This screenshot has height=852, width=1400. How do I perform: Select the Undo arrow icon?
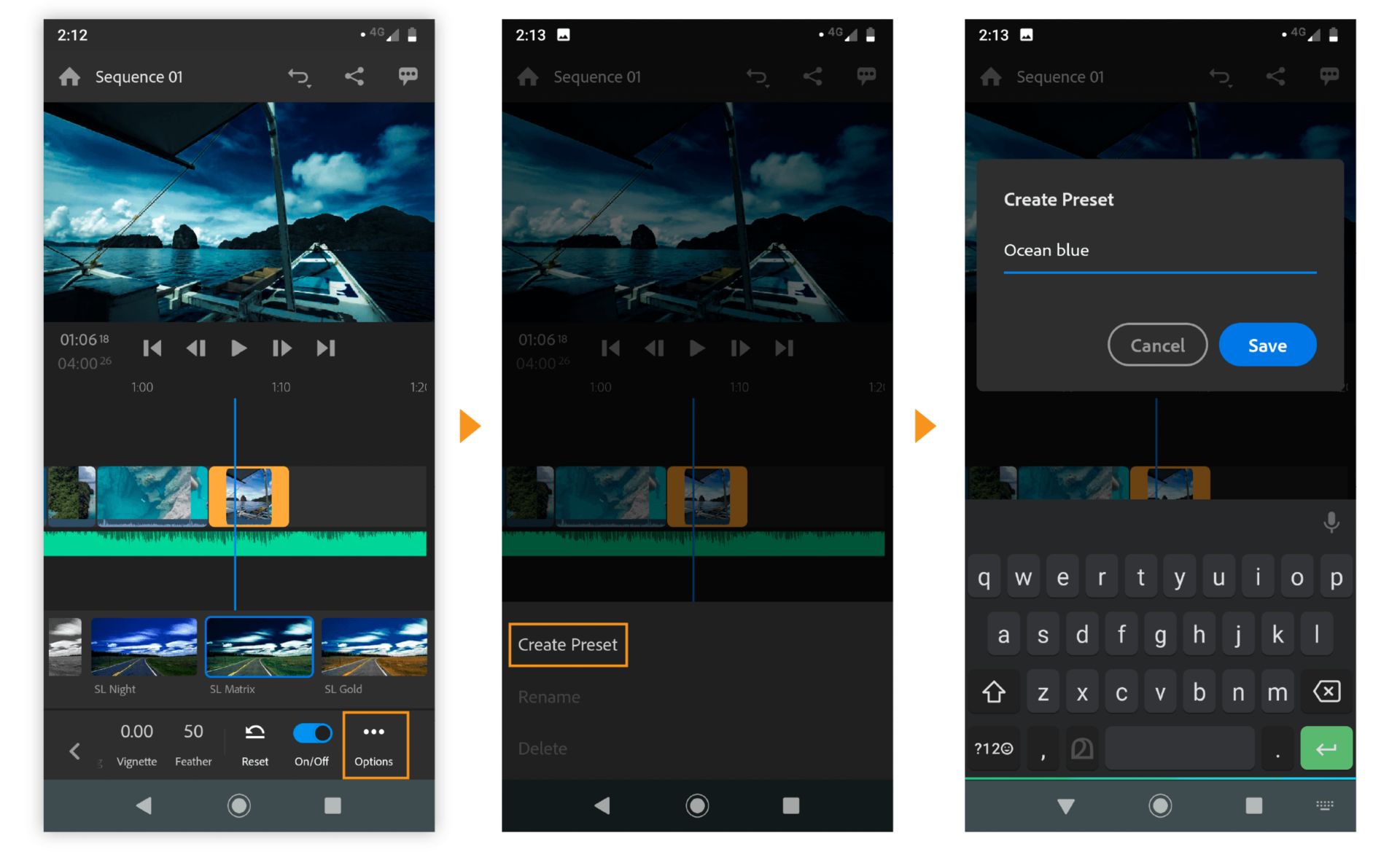(297, 75)
